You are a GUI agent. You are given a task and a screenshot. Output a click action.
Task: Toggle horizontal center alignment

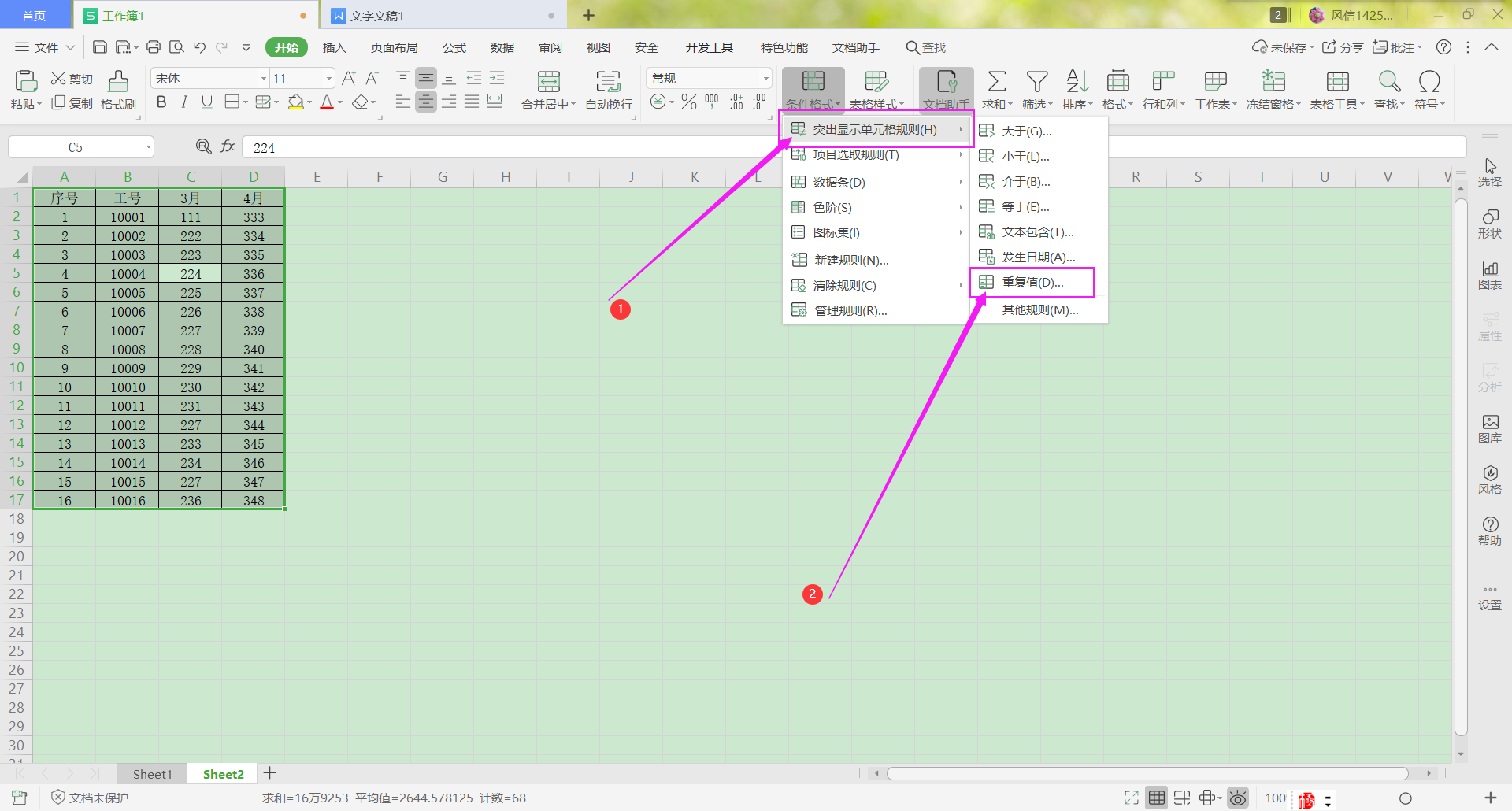pyautogui.click(x=426, y=102)
